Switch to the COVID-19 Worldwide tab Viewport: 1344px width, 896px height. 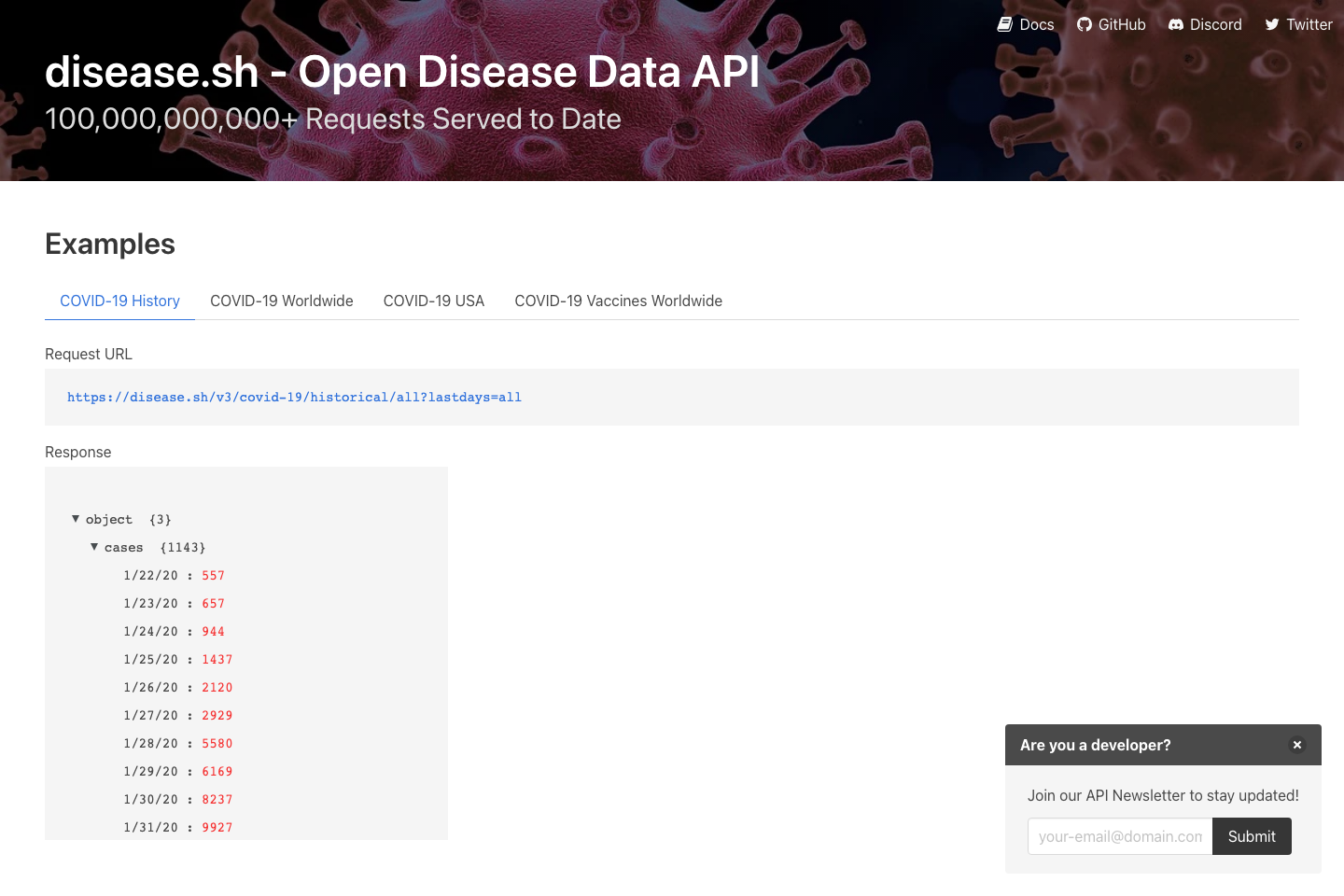tap(282, 301)
